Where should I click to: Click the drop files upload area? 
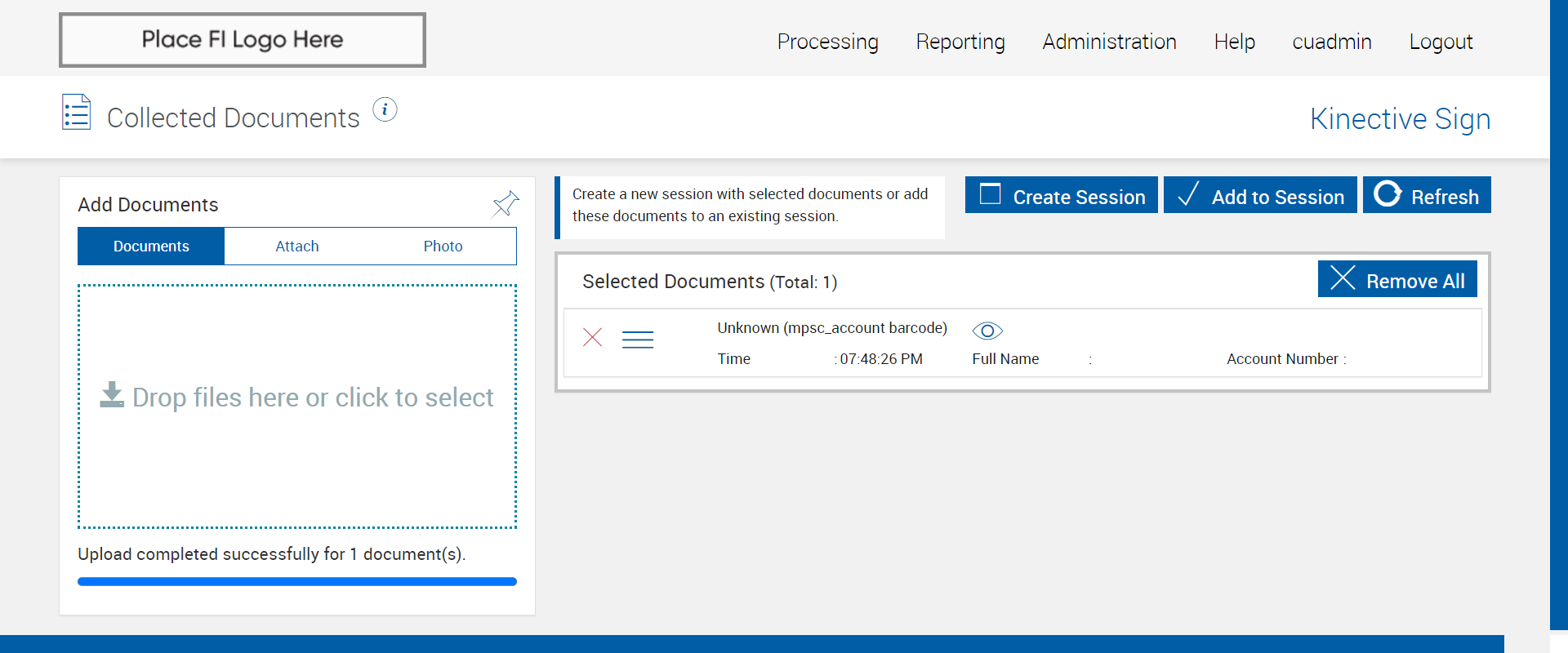(x=297, y=406)
